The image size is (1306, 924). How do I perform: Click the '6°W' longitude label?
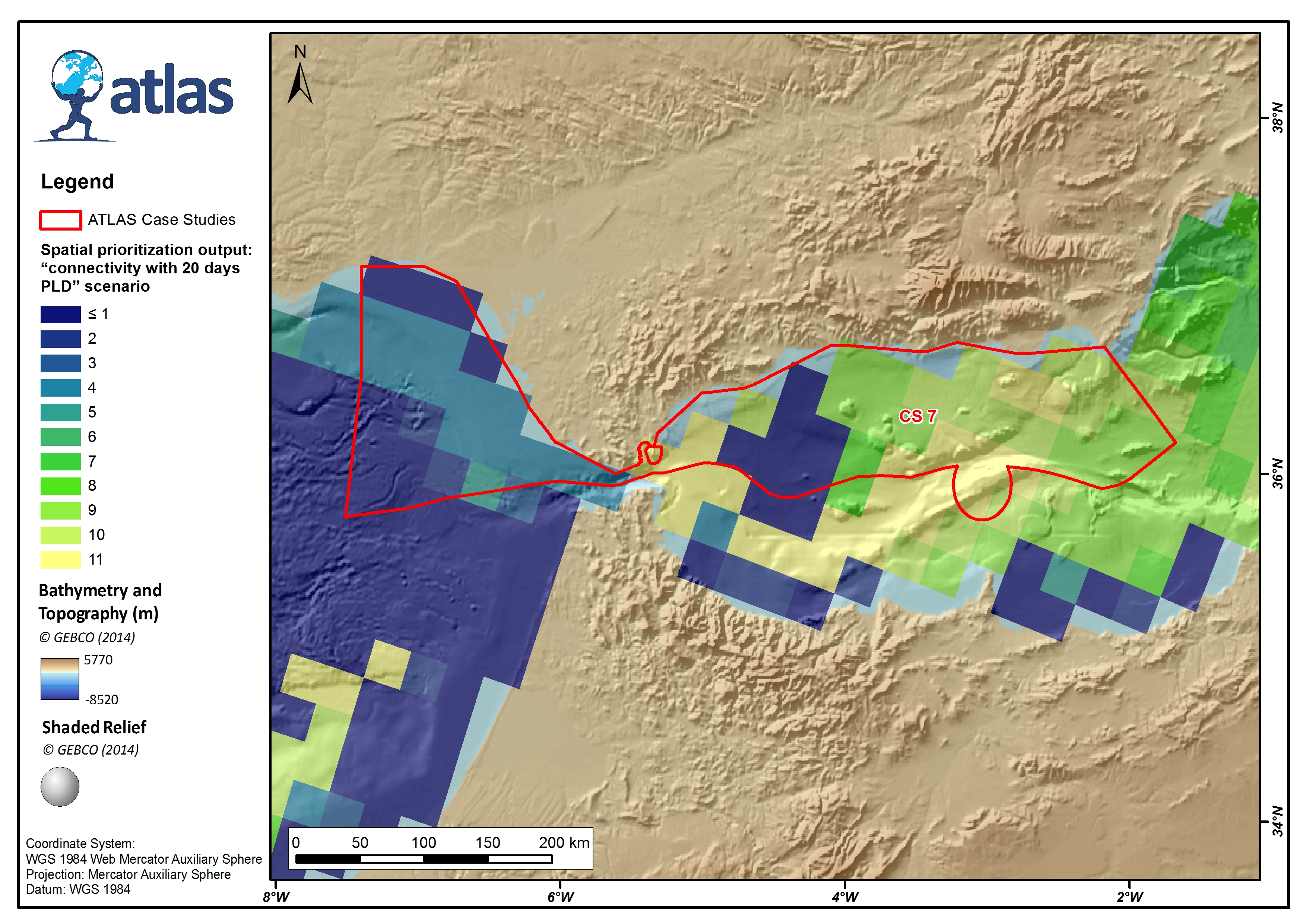click(x=561, y=897)
